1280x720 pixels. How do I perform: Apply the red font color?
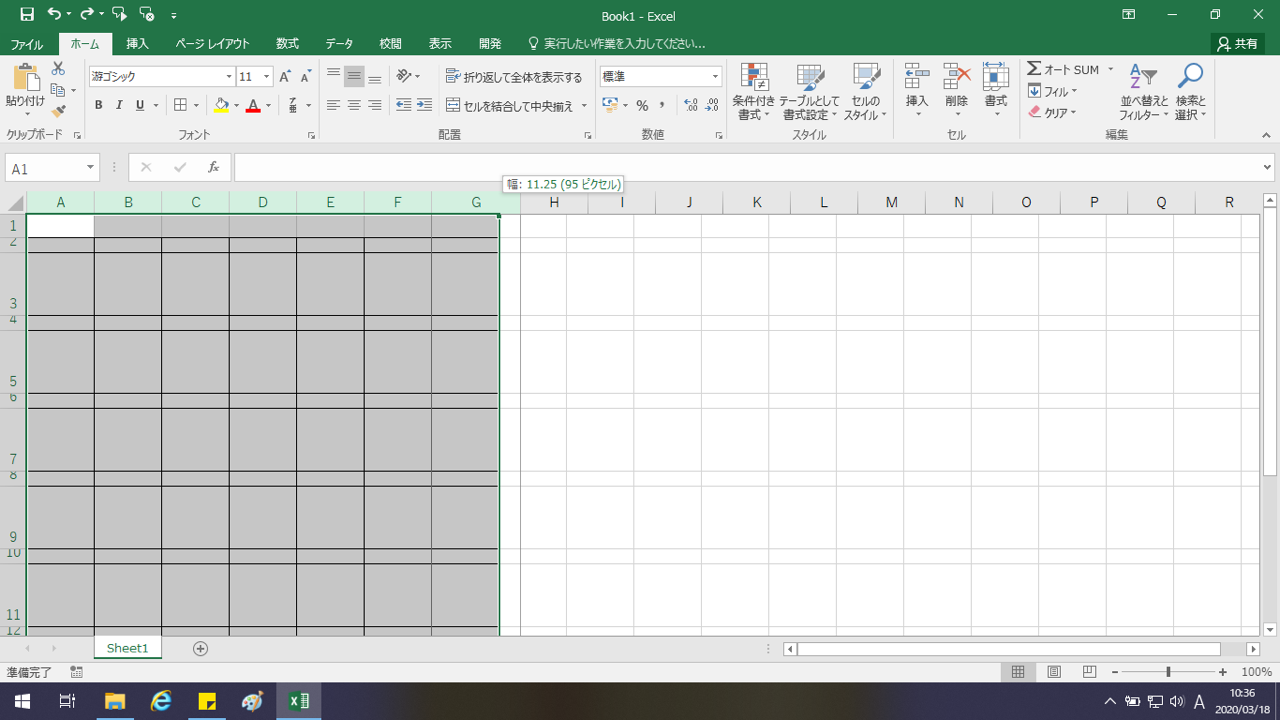click(253, 105)
